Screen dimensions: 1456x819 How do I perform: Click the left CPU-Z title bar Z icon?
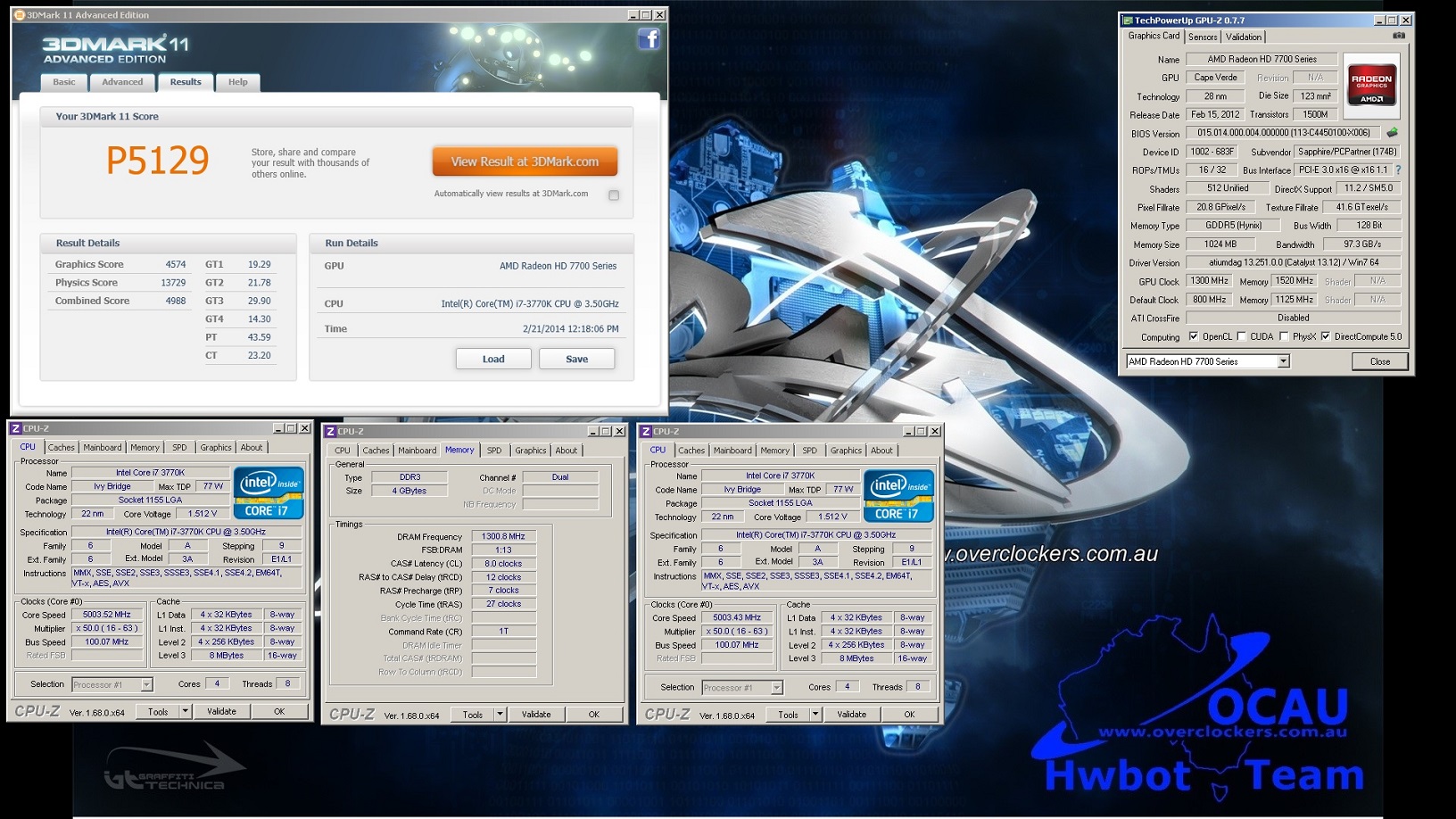(15, 428)
